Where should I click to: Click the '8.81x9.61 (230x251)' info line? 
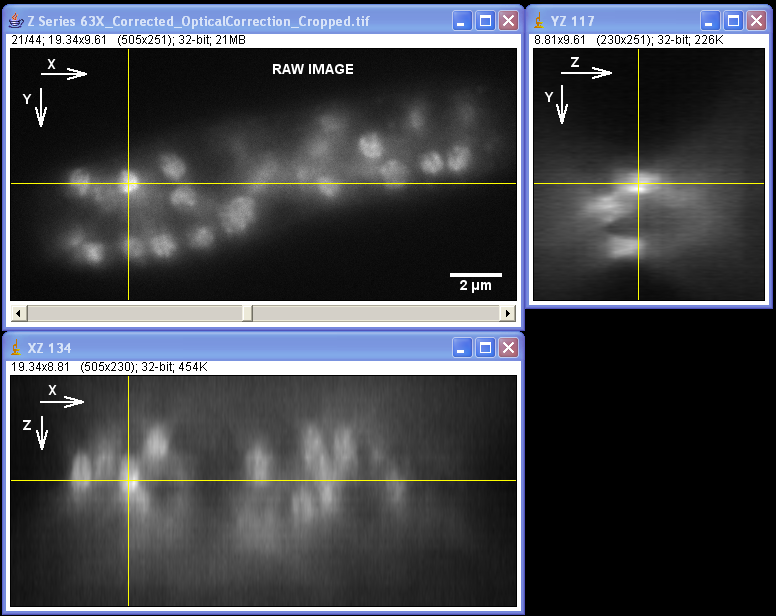(x=629, y=40)
